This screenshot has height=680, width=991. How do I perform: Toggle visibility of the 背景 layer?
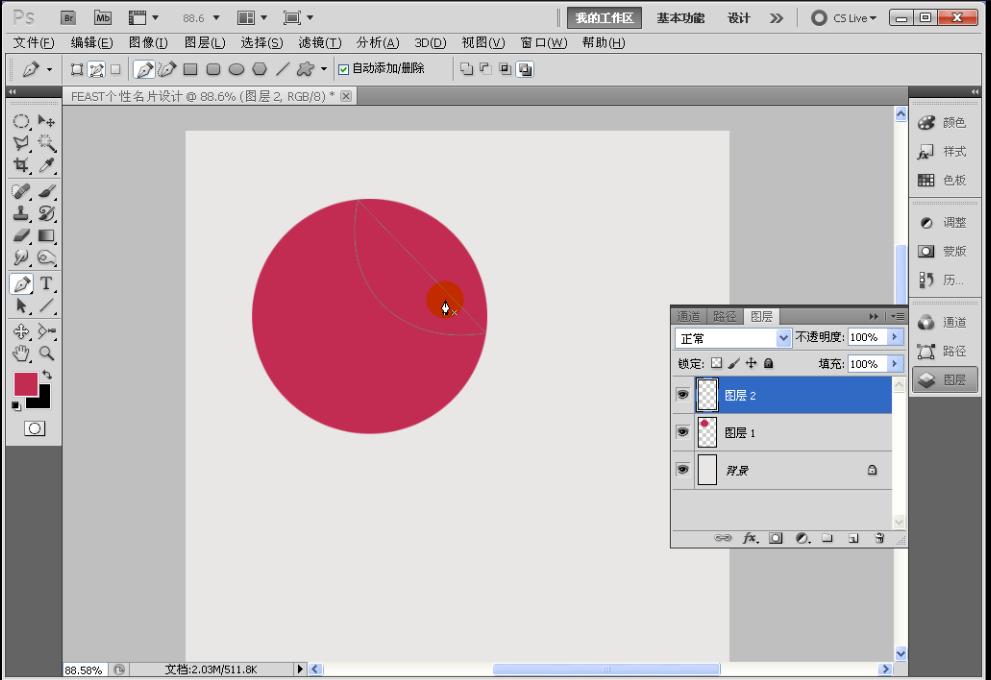(x=683, y=470)
